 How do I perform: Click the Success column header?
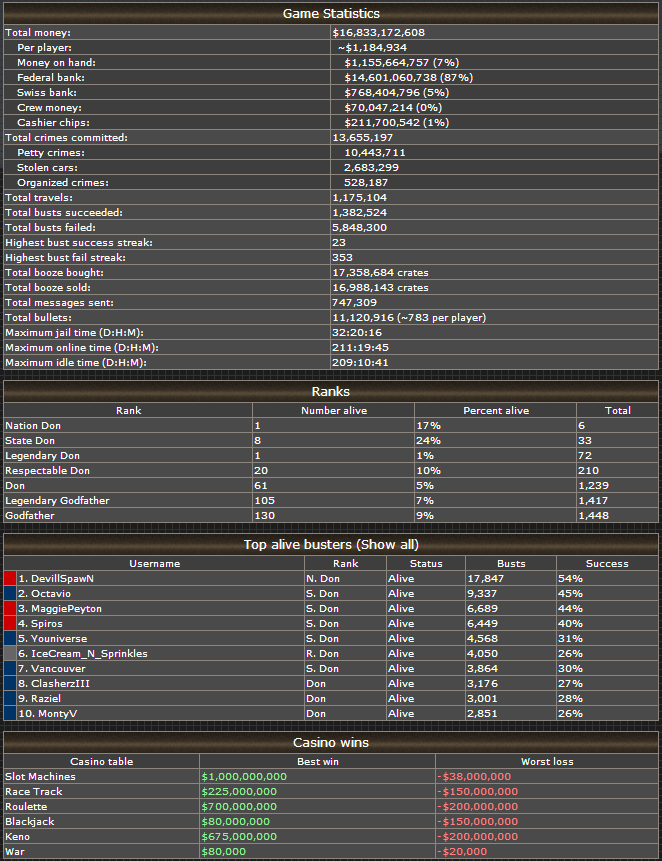click(607, 563)
